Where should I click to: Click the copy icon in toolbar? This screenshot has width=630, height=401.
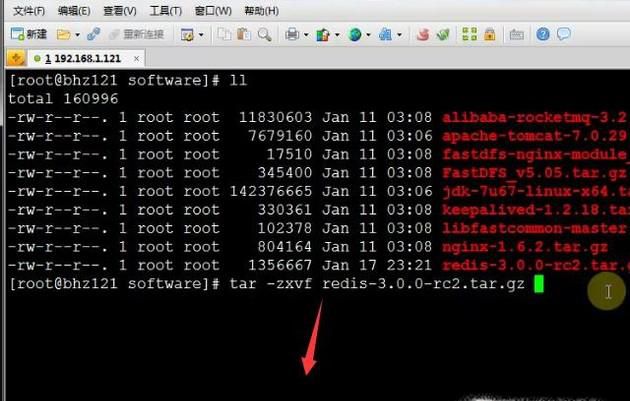coord(224,35)
